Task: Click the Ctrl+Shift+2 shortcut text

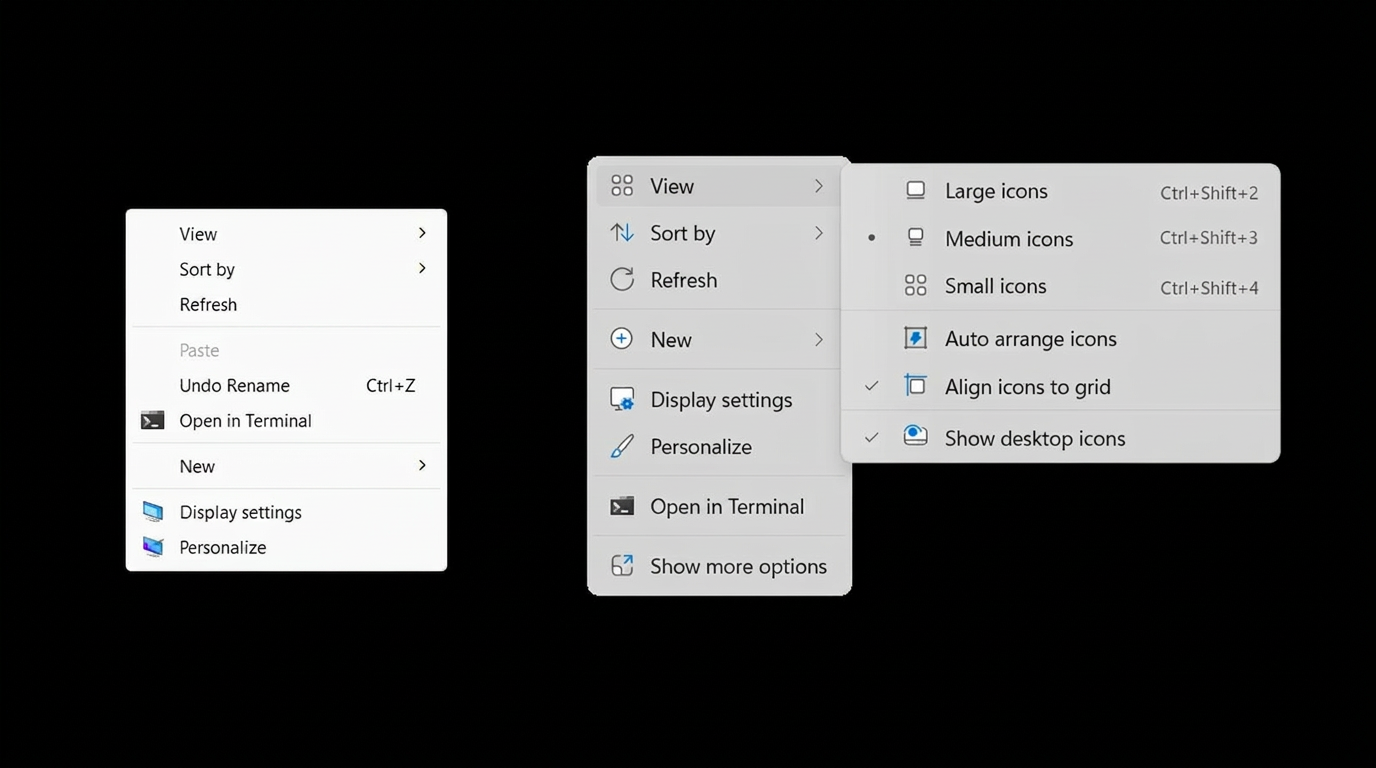Action: click(1209, 193)
